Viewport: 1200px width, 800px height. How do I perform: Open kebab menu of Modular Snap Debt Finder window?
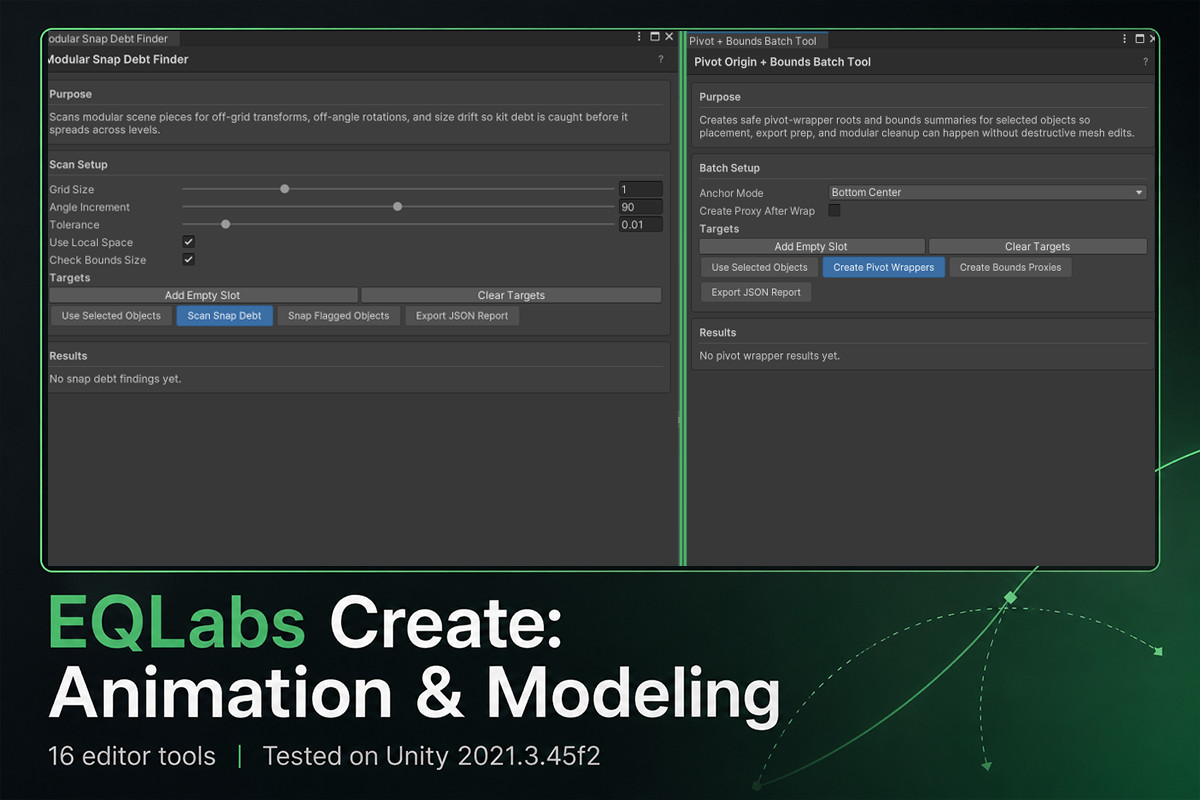tap(639, 37)
